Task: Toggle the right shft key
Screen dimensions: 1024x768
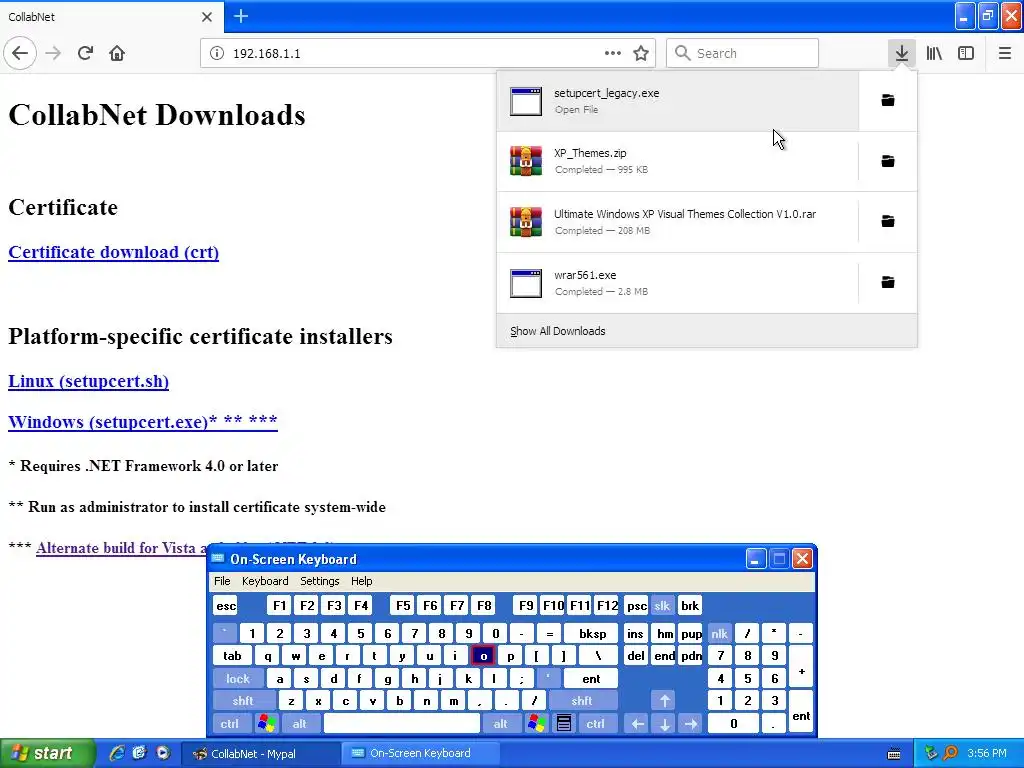Action: (582, 701)
